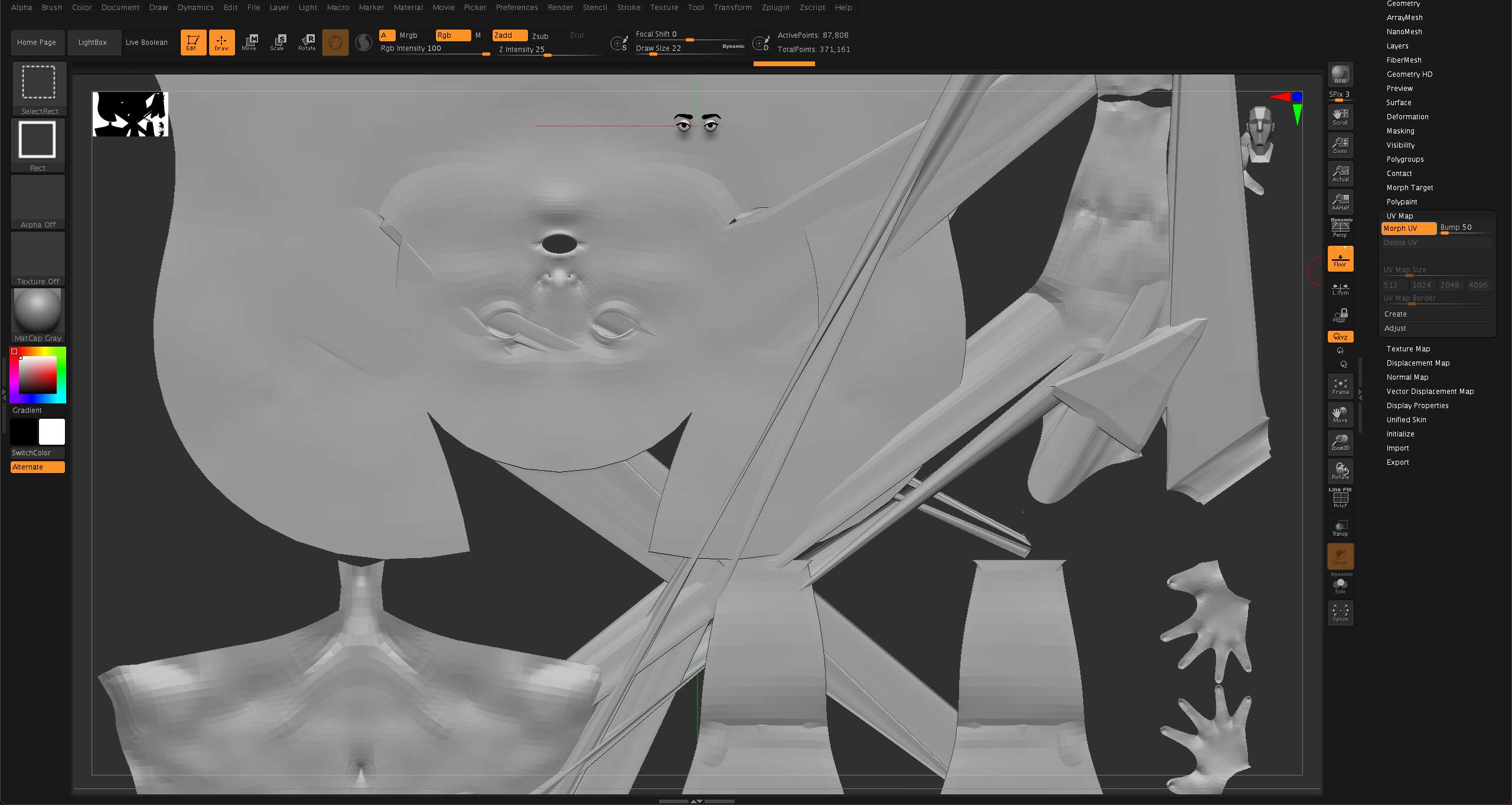The image size is (1512, 805).
Task: Select the Rotate transform tool in toolbar
Action: pos(307,42)
